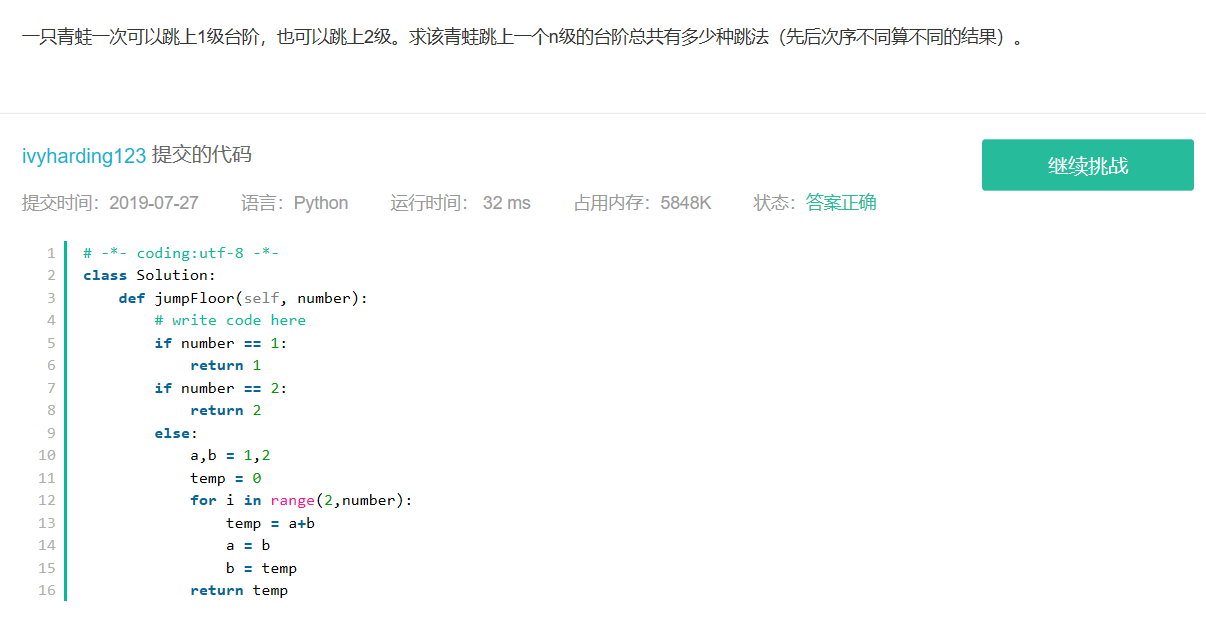Open the ivyharding123 user profile link
Image resolution: width=1206 pixels, height=621 pixels.
(84, 155)
